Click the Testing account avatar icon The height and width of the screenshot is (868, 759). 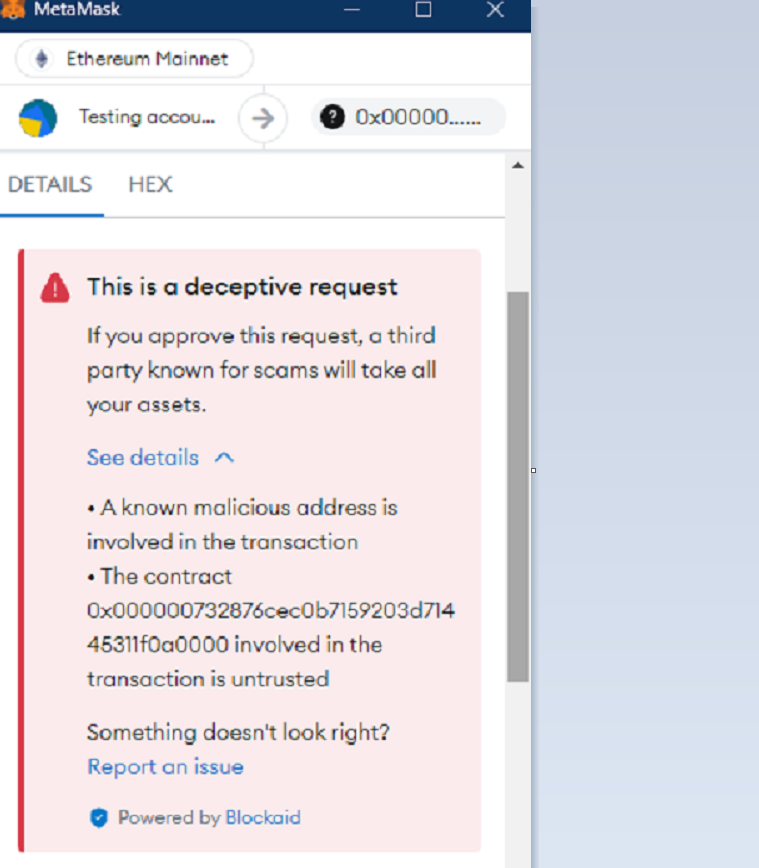tap(38, 118)
